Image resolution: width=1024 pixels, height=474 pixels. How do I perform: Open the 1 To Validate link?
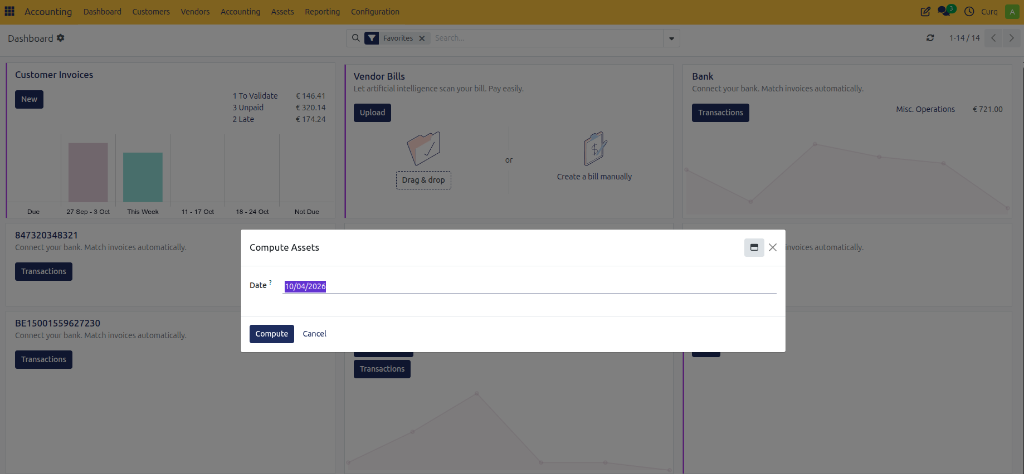(x=255, y=96)
